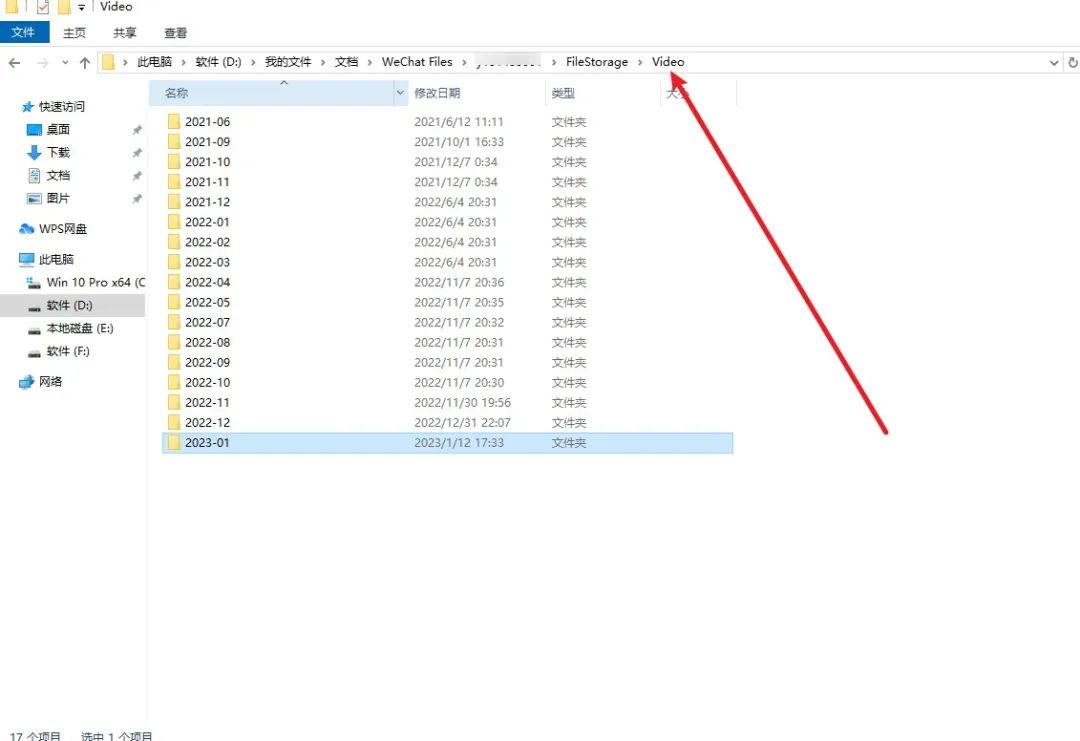The image size is (1080, 741).
Task: Click 此电脑 in the address breadcrumb
Action: (x=155, y=61)
